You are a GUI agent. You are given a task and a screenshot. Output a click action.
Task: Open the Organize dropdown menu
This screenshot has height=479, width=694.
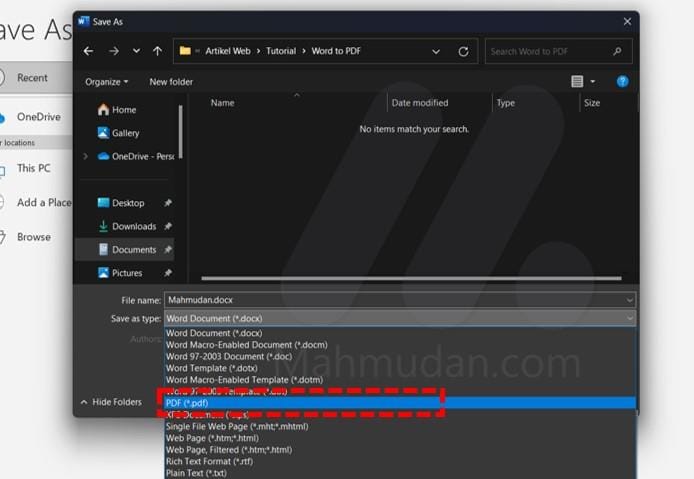106,82
